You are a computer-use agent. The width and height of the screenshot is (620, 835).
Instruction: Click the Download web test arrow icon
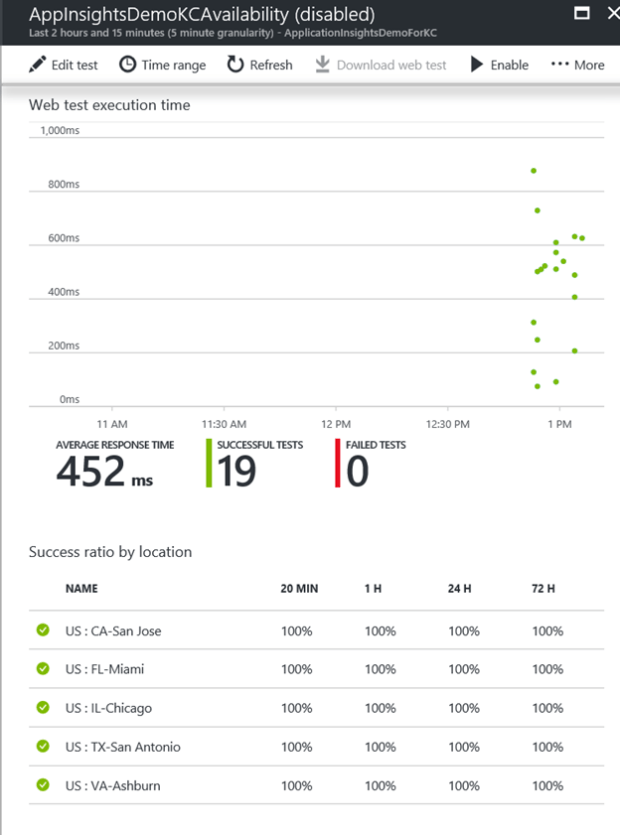pos(322,65)
